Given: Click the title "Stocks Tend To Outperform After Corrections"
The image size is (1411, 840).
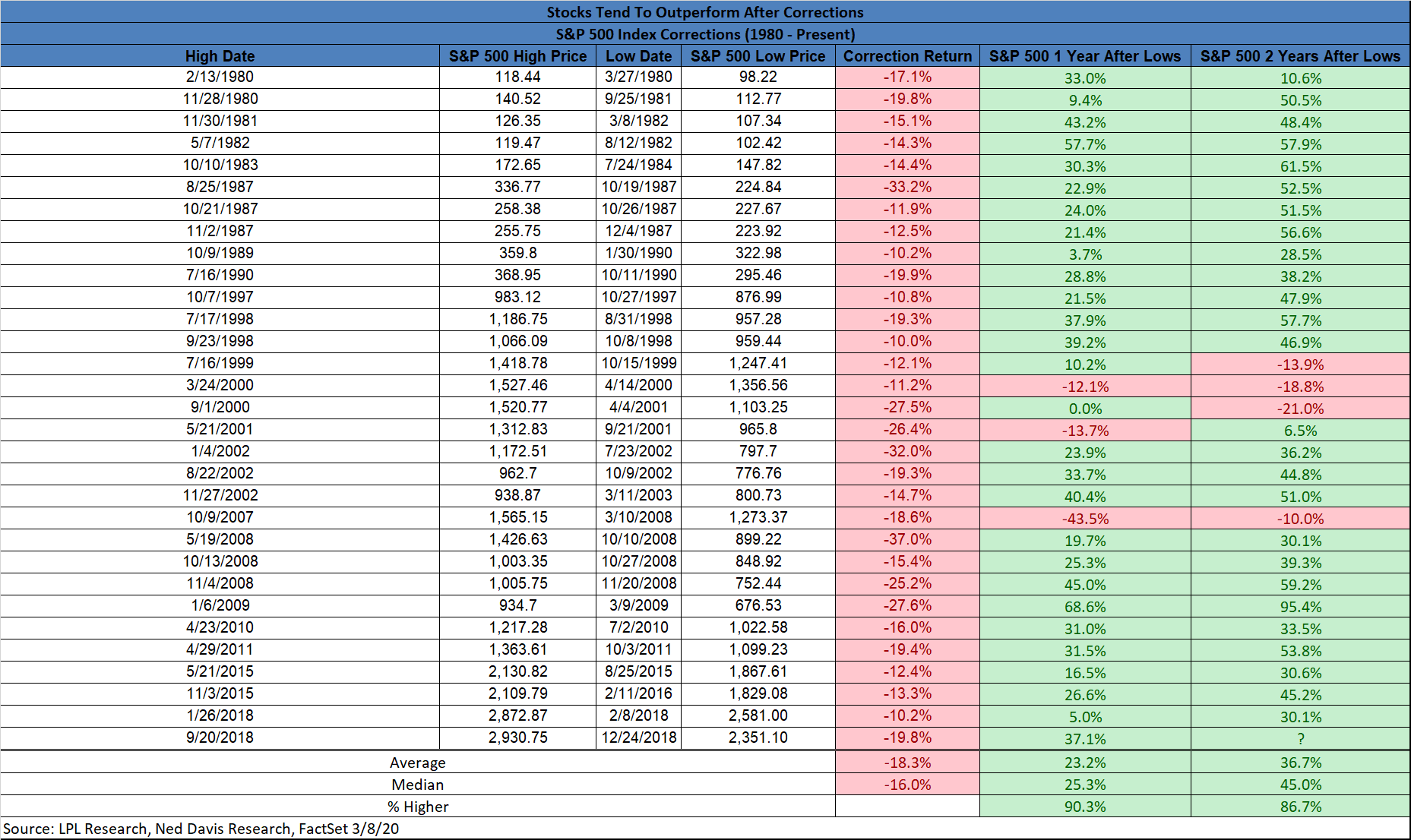Looking at the screenshot, I should pos(704,12).
